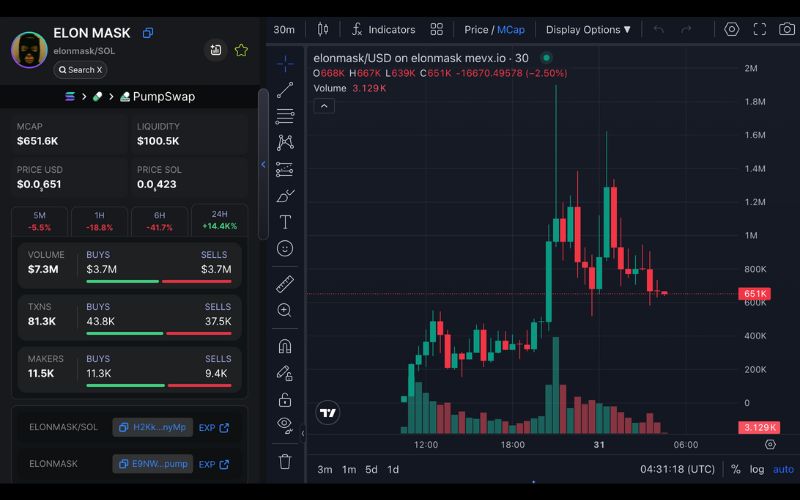Click the 651K current price label
This screenshot has width=800, height=500.
(755, 293)
